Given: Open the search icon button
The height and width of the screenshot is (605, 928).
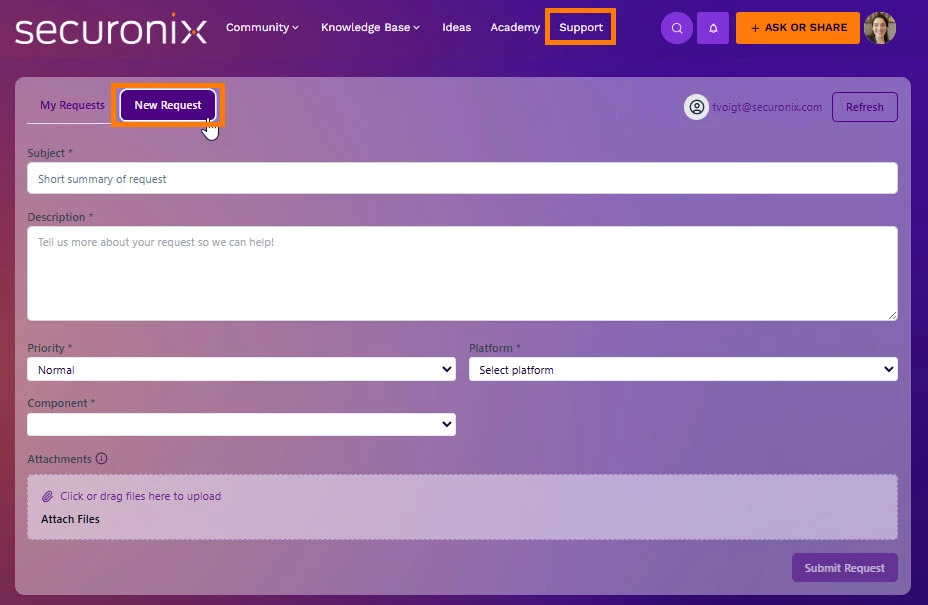Looking at the screenshot, I should click(676, 28).
